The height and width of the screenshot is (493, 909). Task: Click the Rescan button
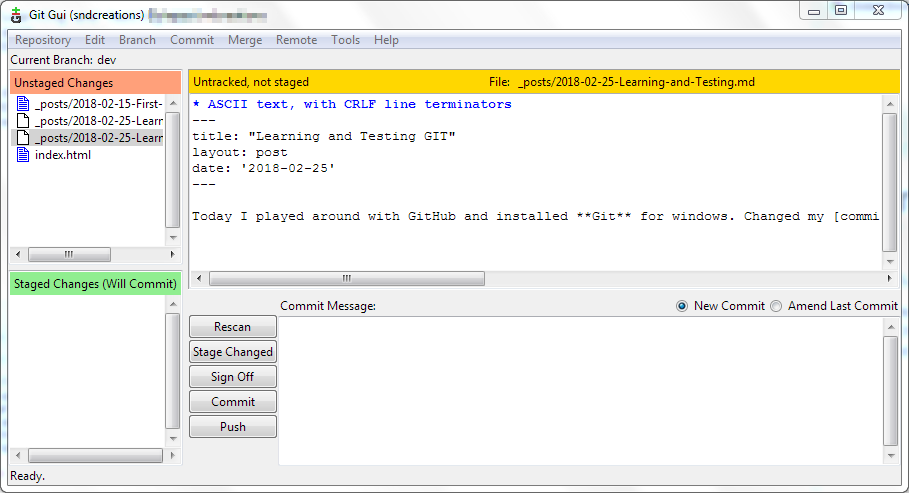[232, 327]
